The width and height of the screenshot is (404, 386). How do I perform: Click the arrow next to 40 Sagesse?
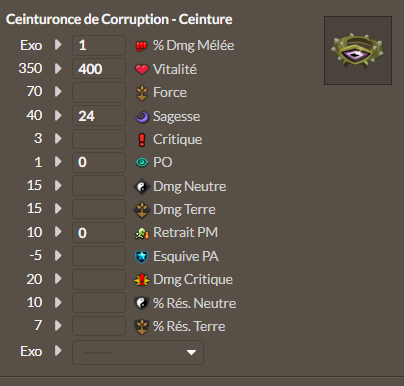click(x=58, y=115)
